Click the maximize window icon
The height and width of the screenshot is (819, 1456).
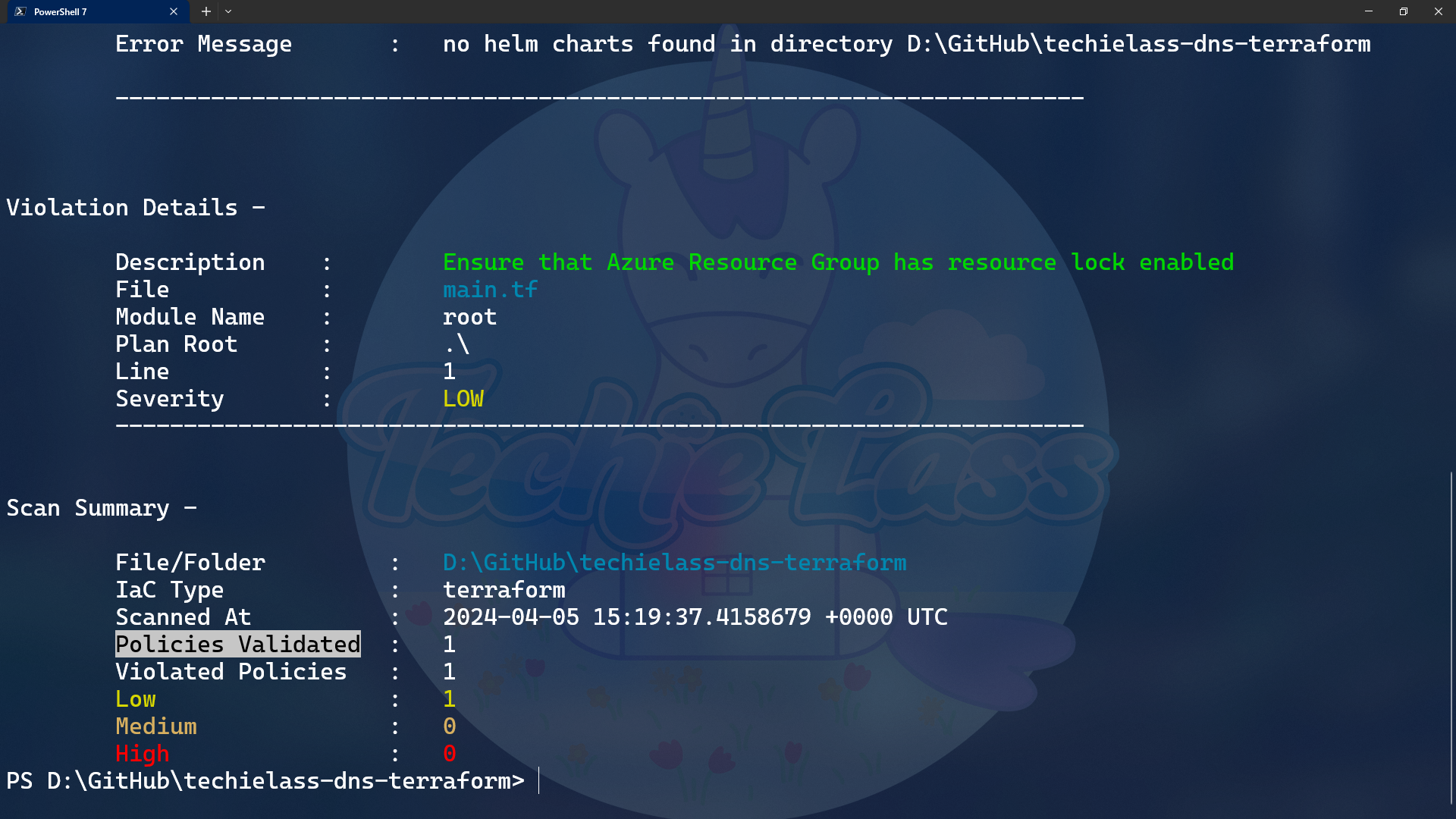1403,11
